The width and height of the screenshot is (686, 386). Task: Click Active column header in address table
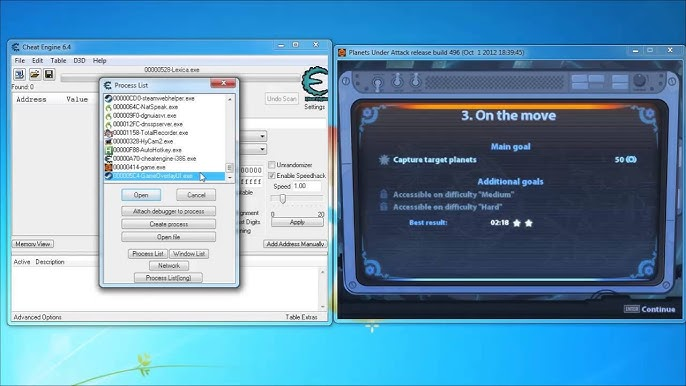[x=22, y=262]
